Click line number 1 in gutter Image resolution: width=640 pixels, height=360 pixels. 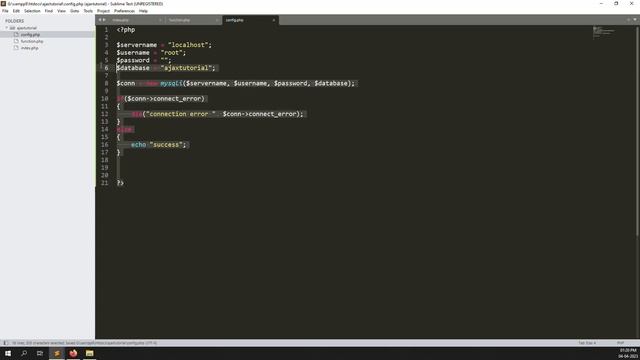click(x=106, y=30)
